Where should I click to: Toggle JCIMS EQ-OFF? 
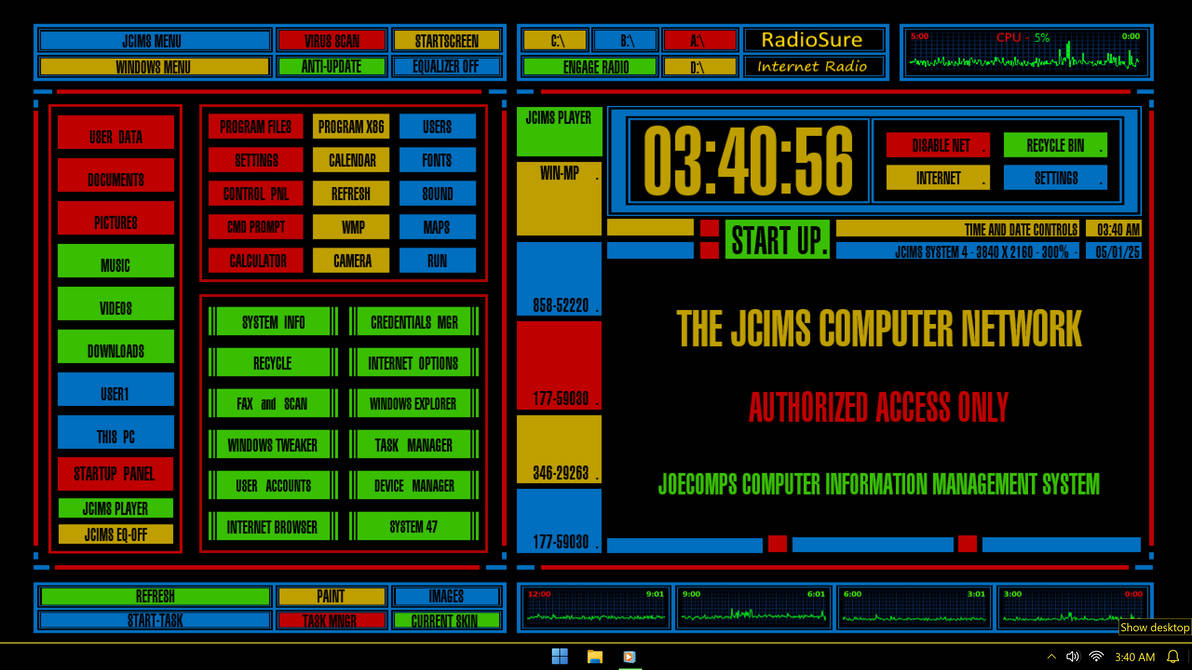(x=116, y=534)
